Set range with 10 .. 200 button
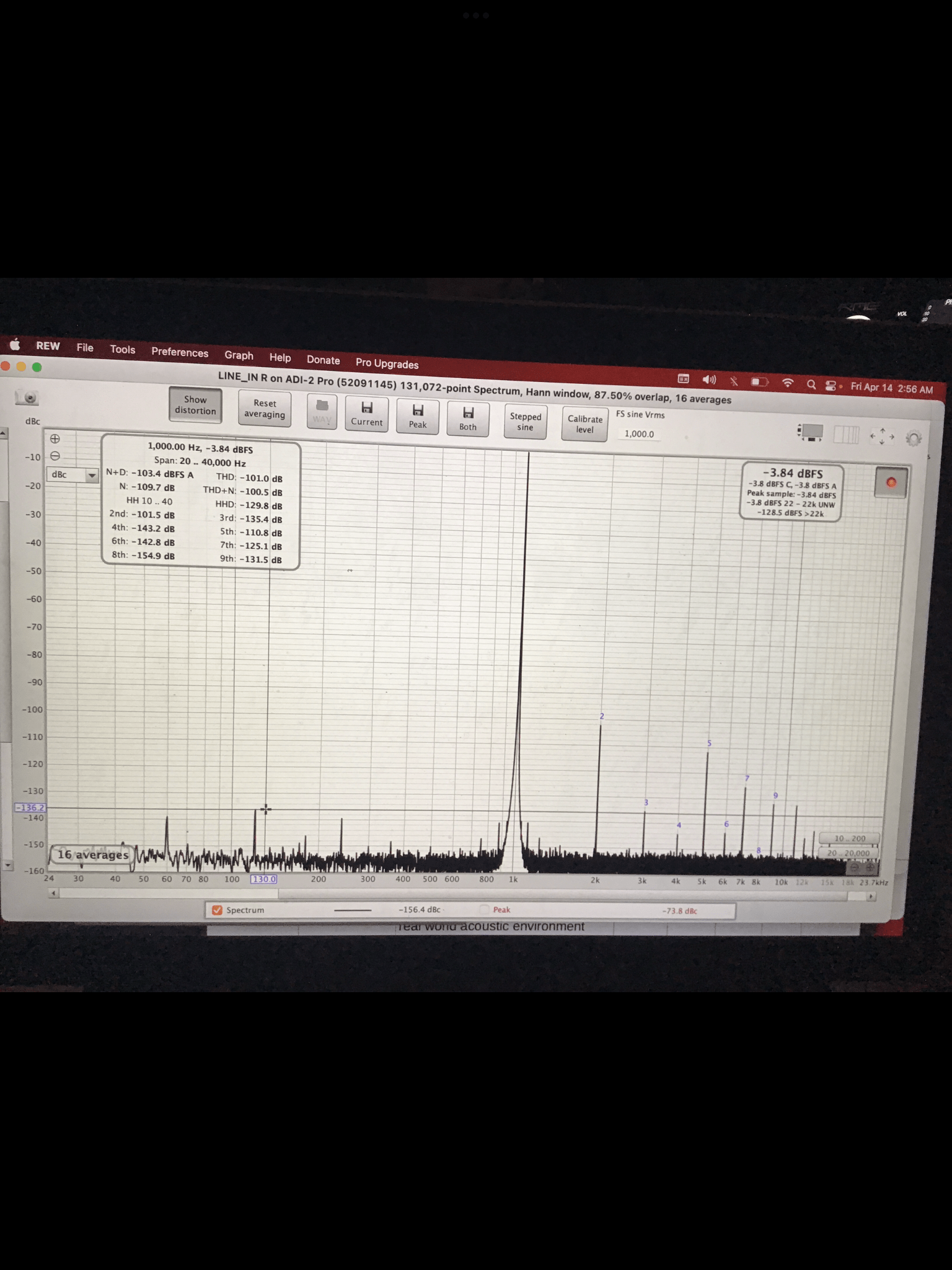The width and height of the screenshot is (952, 1270). click(x=850, y=838)
